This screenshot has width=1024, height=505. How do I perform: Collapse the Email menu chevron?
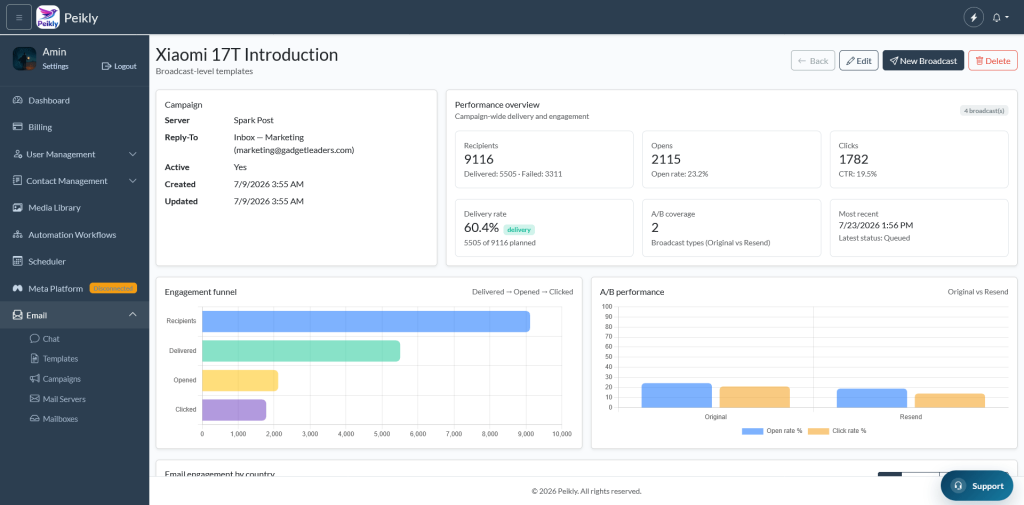[x=133, y=315]
